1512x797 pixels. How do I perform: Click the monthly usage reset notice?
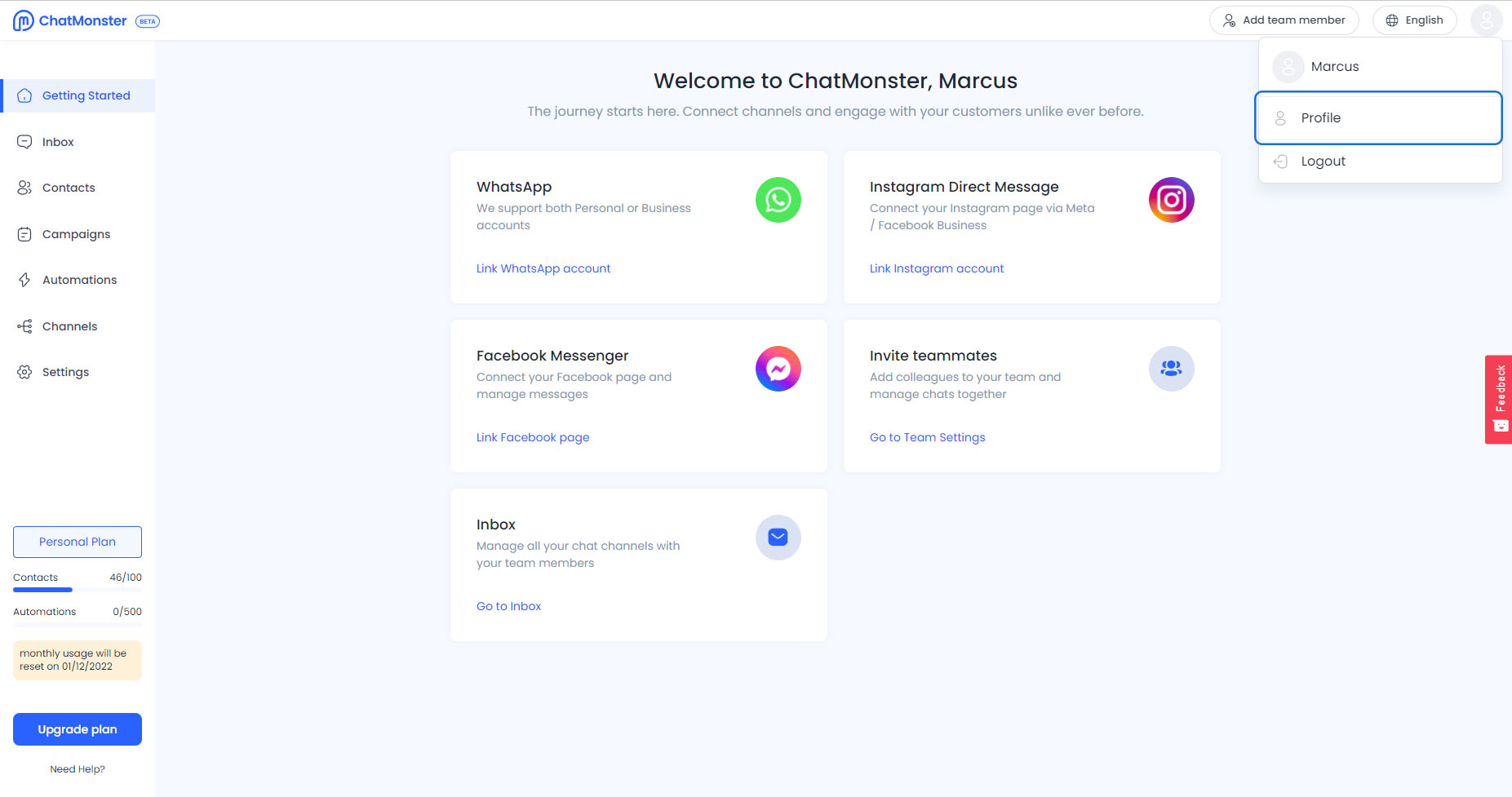(x=78, y=660)
